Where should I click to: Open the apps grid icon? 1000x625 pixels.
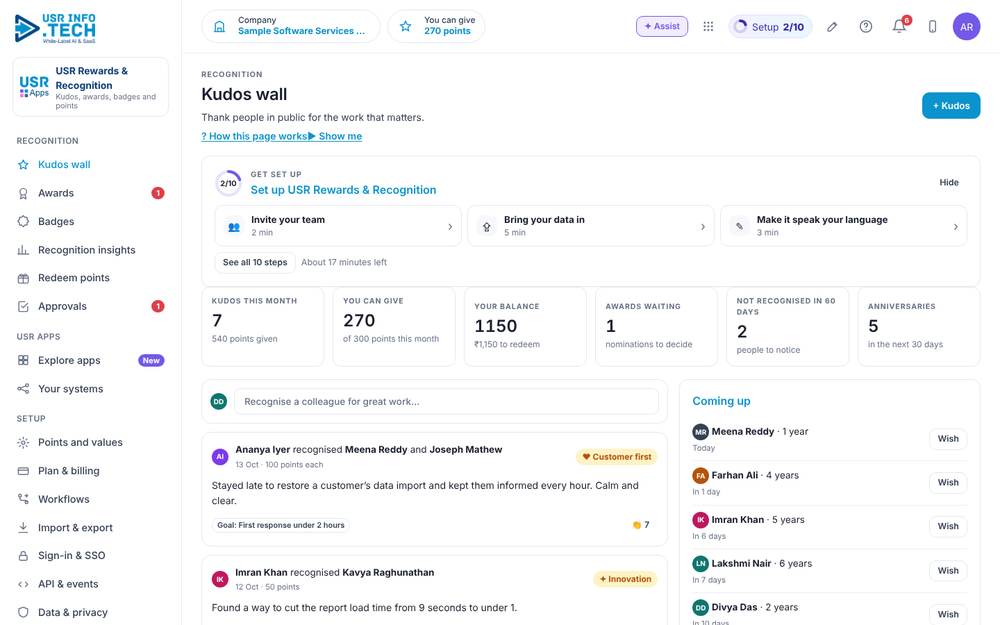point(708,26)
